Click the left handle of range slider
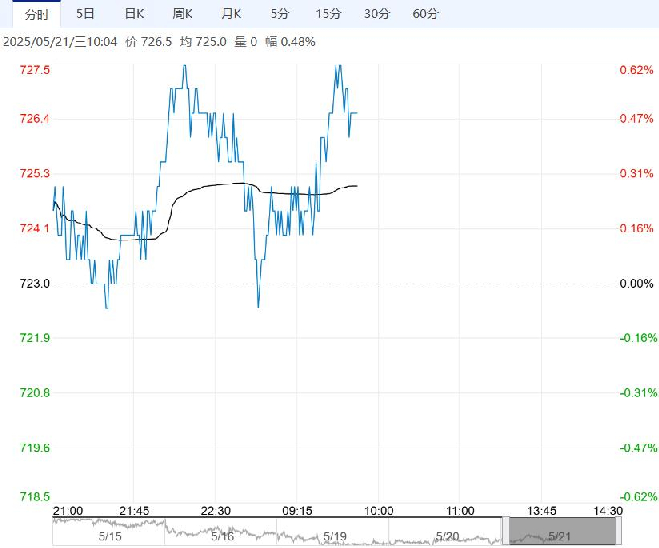The height and width of the screenshot is (548, 659). (x=506, y=531)
